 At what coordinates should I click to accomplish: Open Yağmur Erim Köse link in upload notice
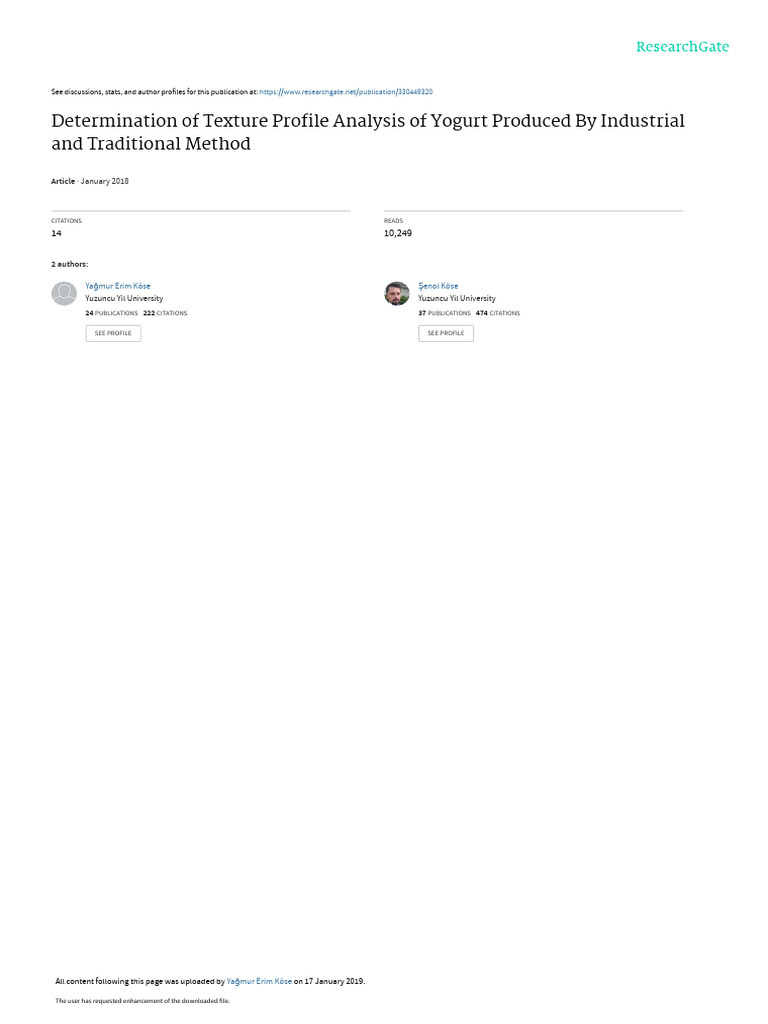point(259,981)
